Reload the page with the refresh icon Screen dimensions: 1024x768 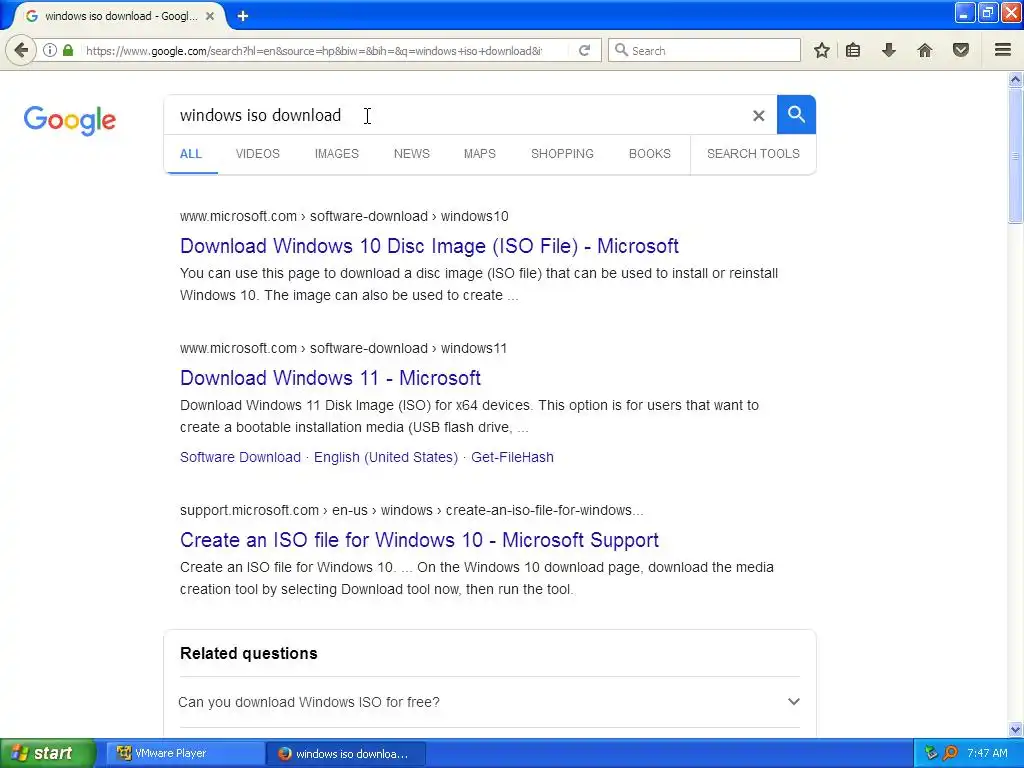[x=584, y=50]
